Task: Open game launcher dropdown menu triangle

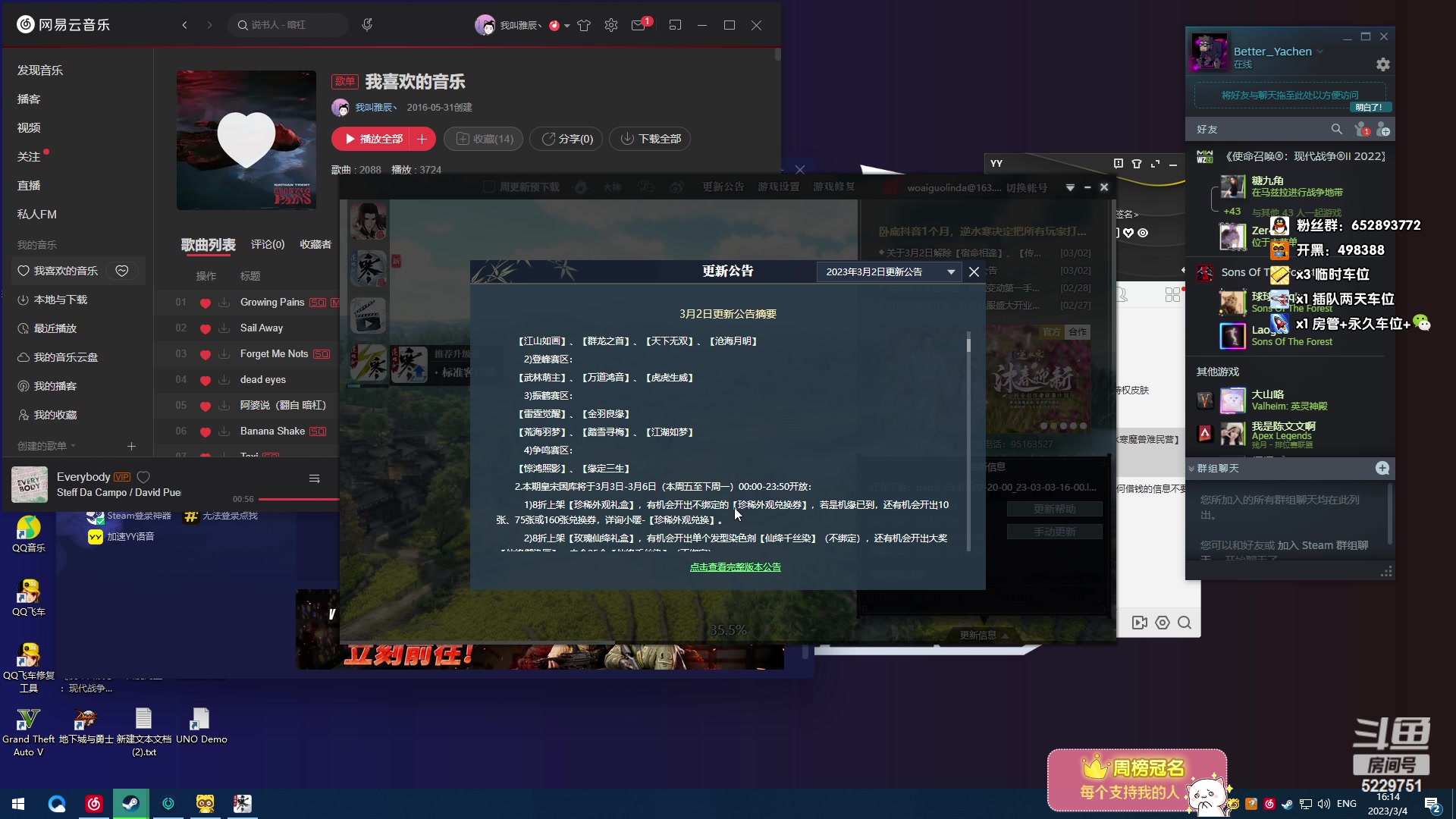Action: point(1070,187)
